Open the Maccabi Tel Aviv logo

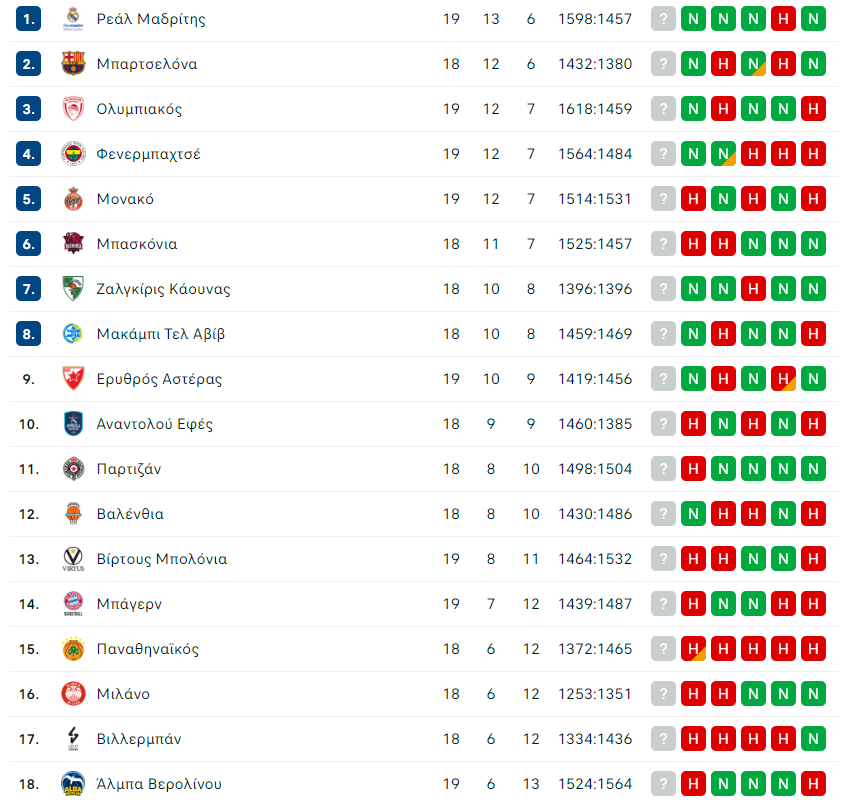[x=73, y=333]
